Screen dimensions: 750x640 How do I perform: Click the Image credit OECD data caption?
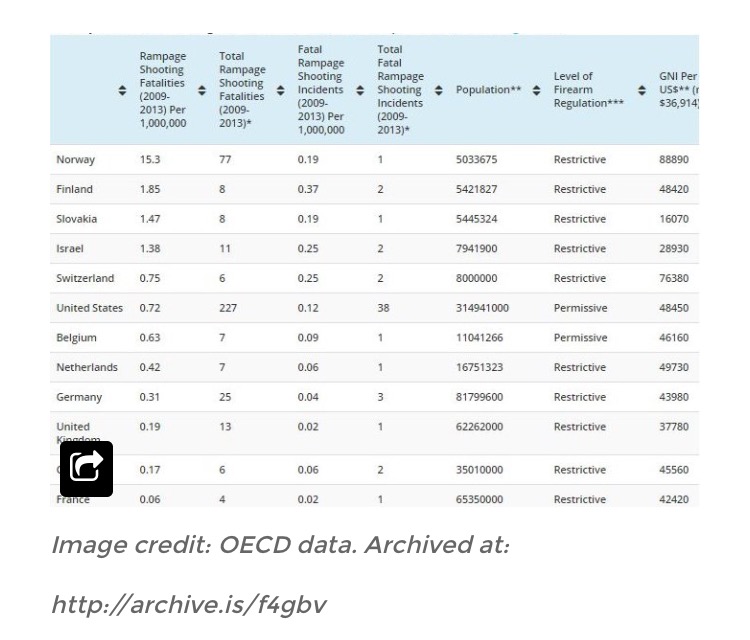280,545
